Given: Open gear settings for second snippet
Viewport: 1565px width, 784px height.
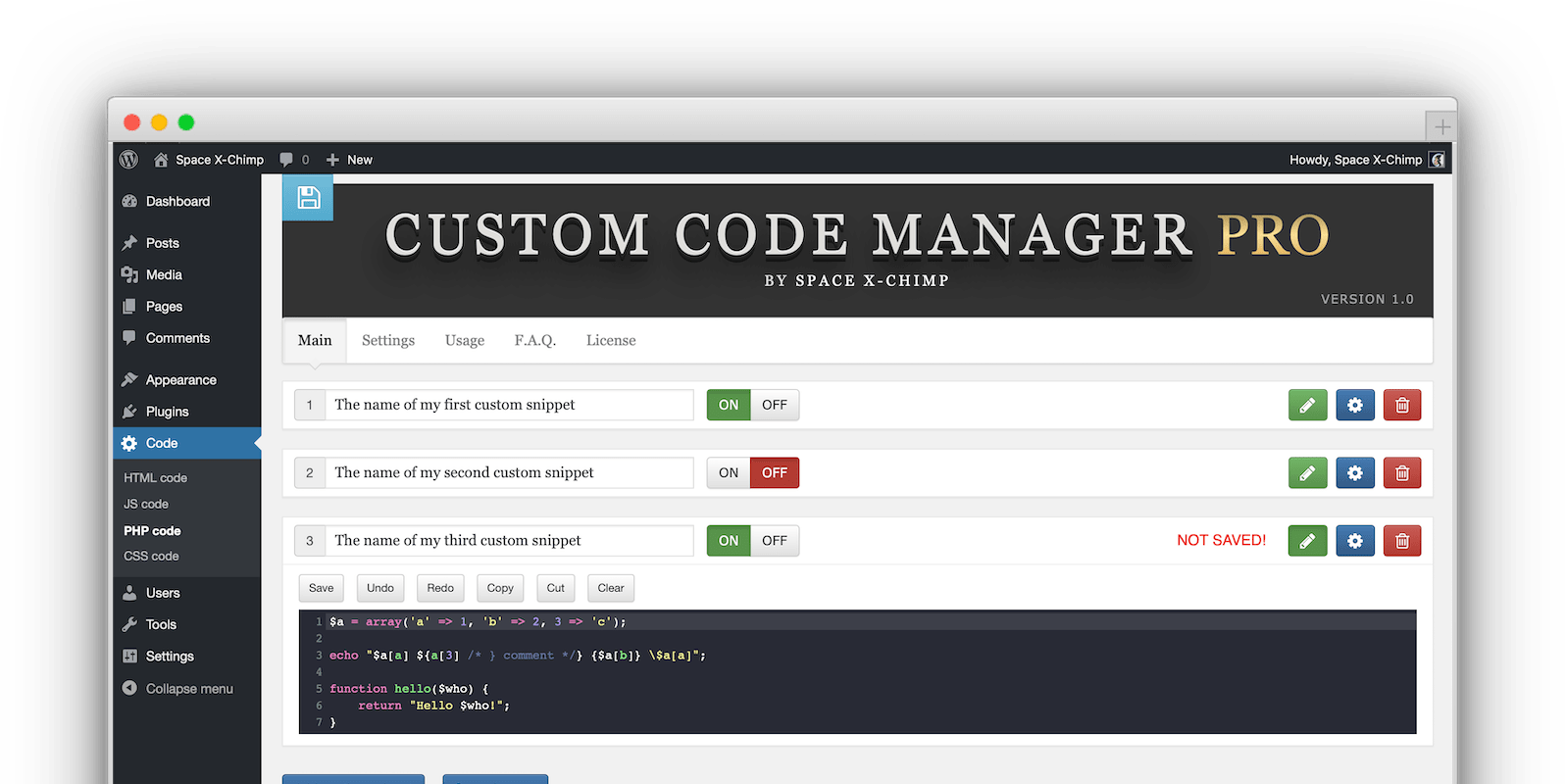Looking at the screenshot, I should [1355, 472].
